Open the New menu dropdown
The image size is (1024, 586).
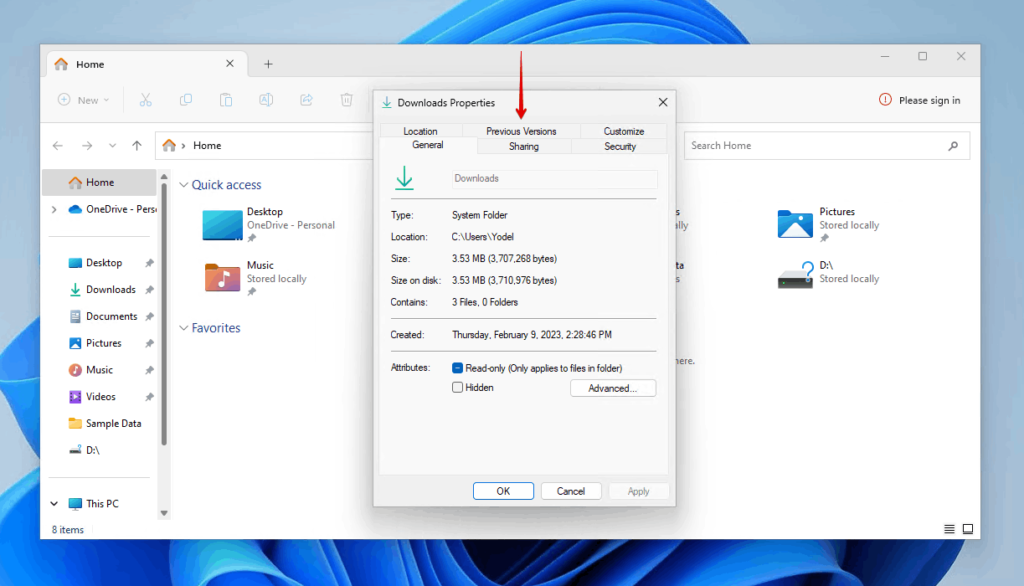[84, 100]
